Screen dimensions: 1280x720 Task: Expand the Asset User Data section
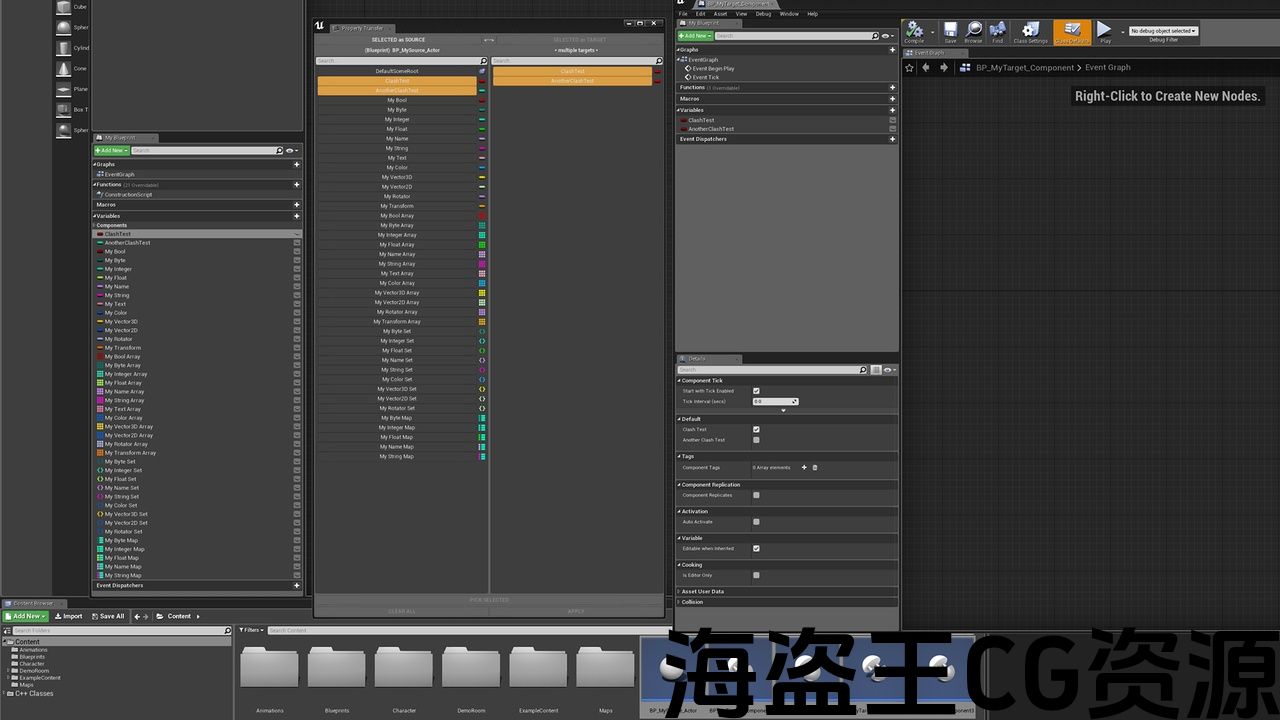pyautogui.click(x=702, y=591)
